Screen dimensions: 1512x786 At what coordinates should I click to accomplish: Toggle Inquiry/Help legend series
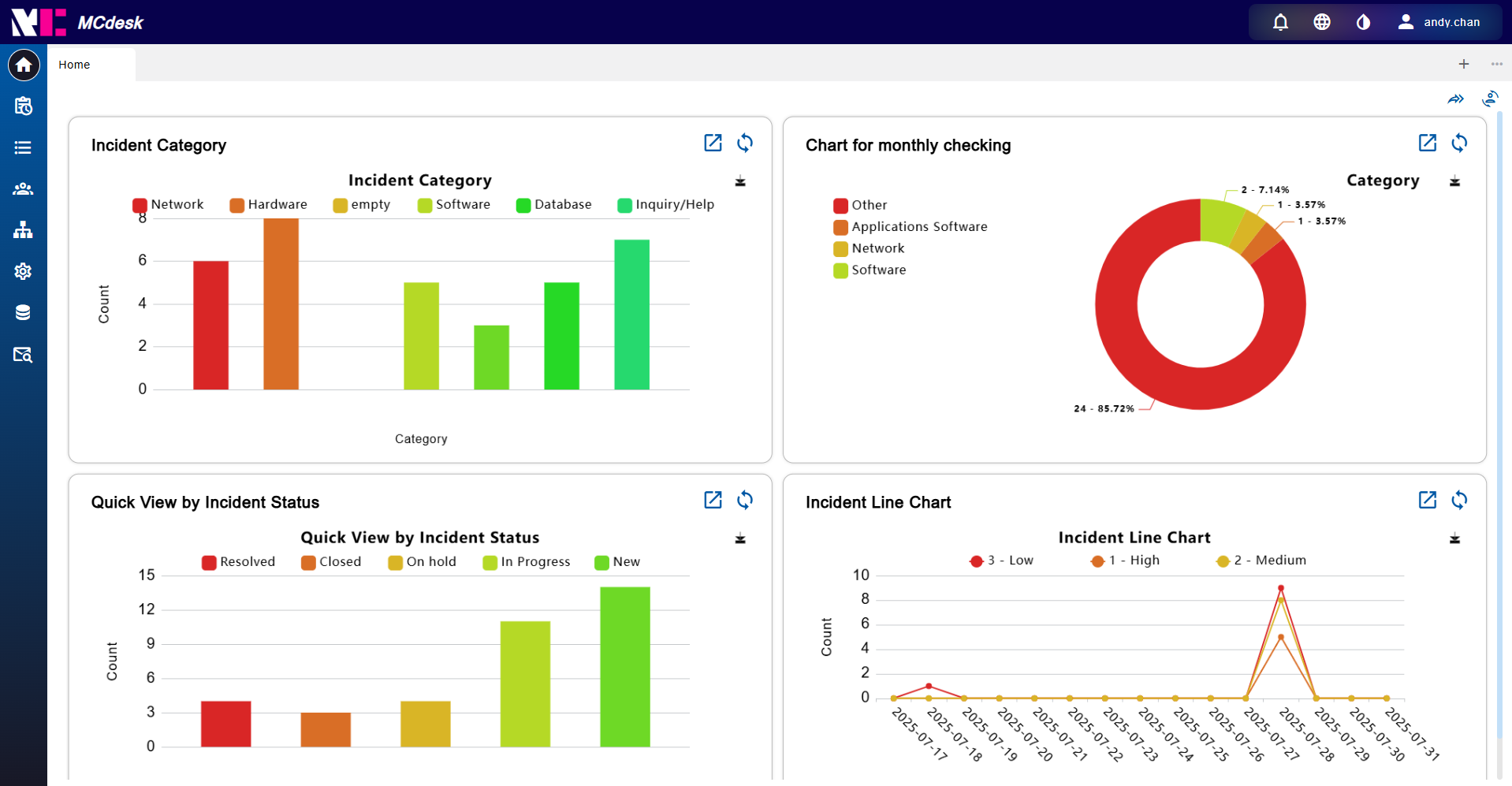pos(666,204)
